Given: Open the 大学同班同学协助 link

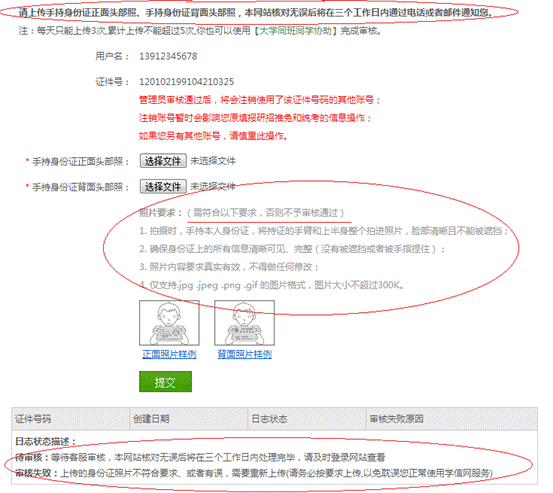Looking at the screenshot, I should 296,31.
